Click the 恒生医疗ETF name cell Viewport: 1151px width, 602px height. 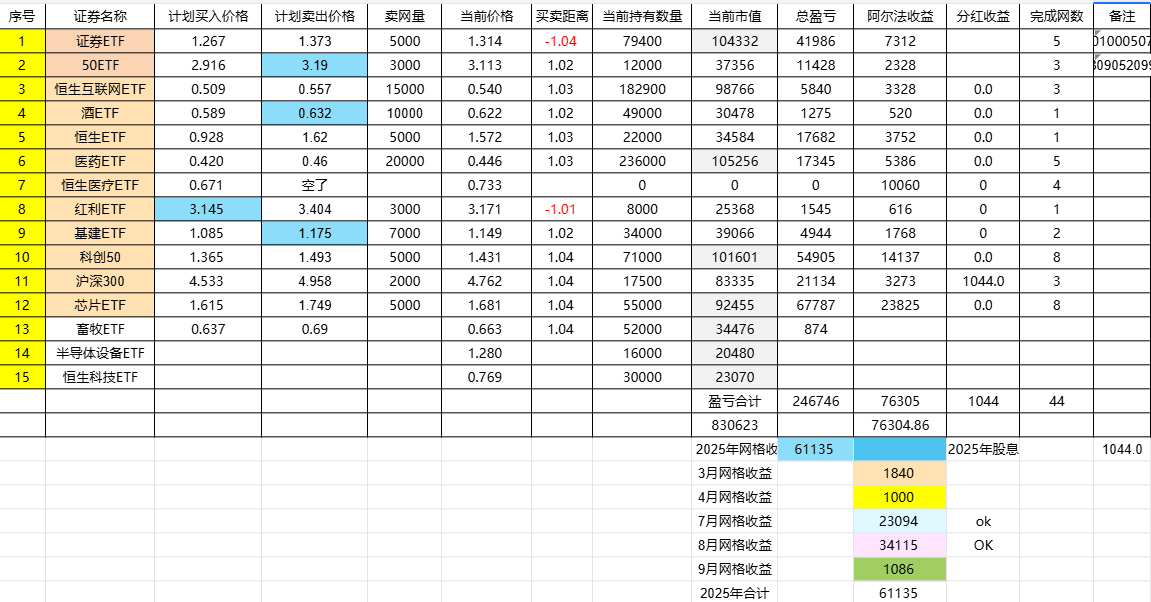pos(100,185)
